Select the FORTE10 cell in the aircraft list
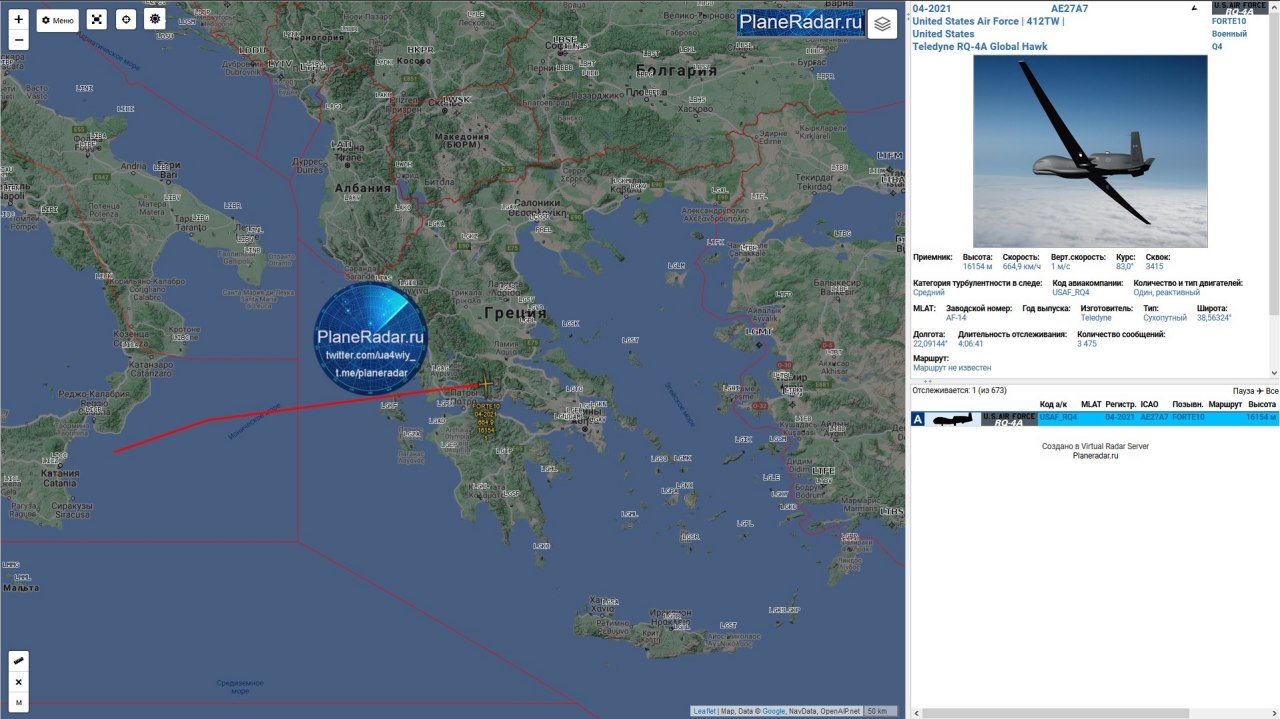Viewport: 1280px width, 719px height. tap(1189, 416)
